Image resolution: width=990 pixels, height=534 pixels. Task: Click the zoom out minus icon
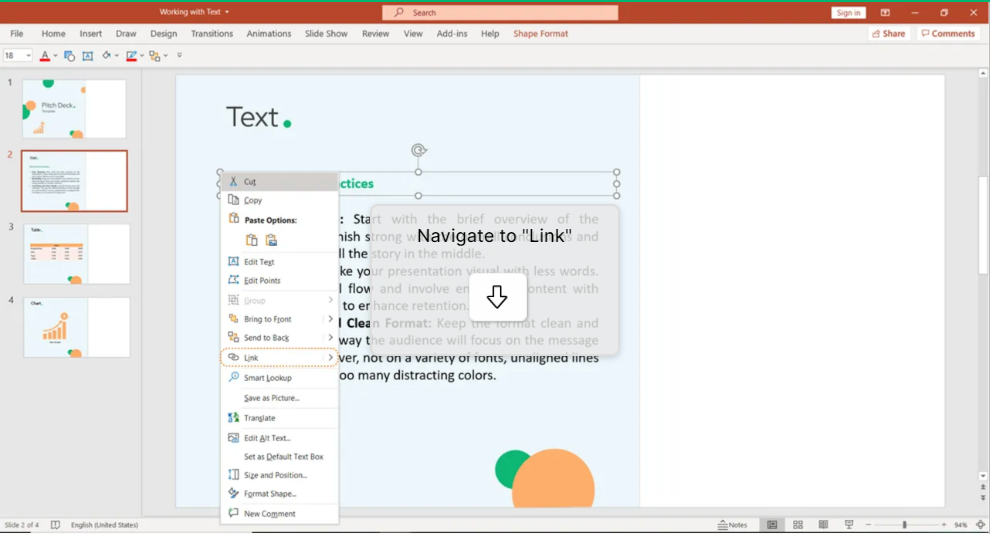[x=868, y=525]
